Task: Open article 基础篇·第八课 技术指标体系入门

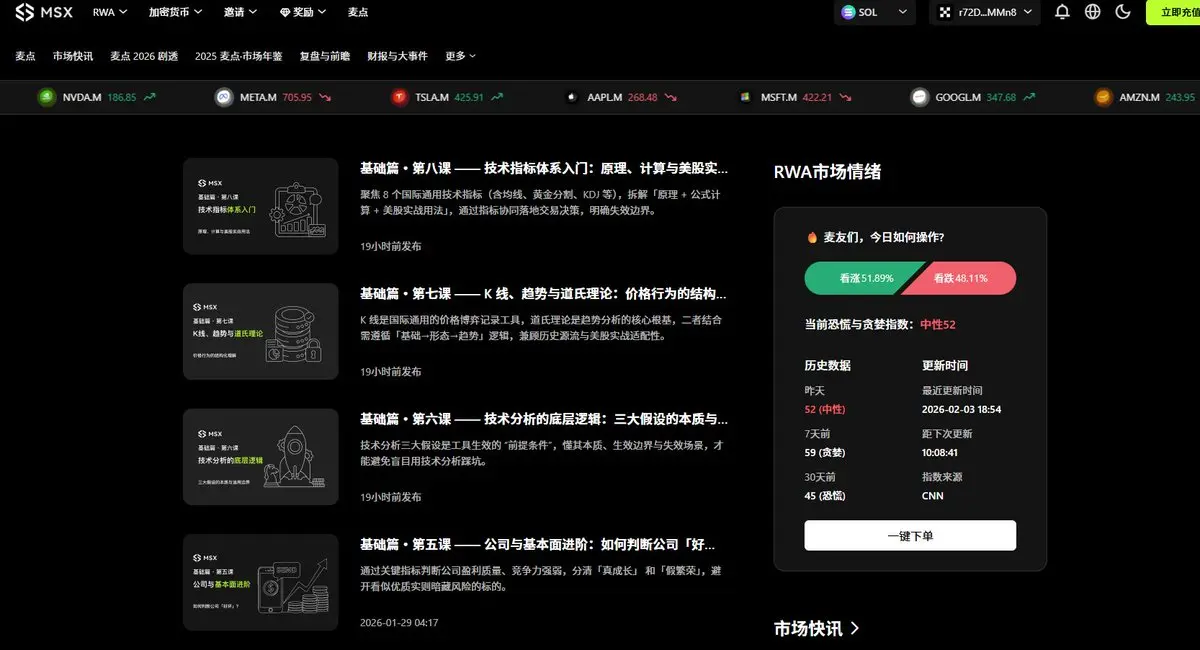Action: [544, 168]
